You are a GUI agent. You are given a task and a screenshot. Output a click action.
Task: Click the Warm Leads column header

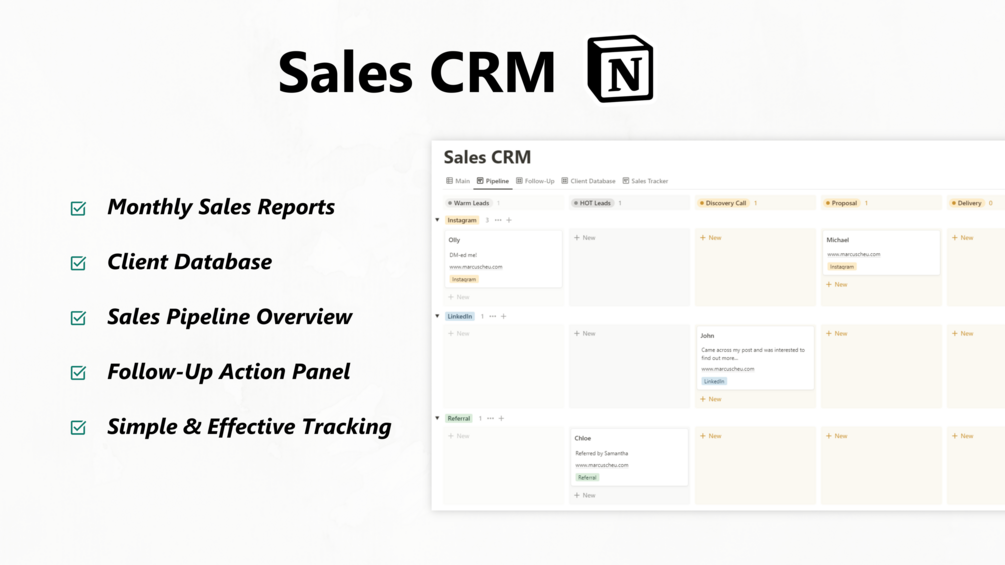coord(469,203)
